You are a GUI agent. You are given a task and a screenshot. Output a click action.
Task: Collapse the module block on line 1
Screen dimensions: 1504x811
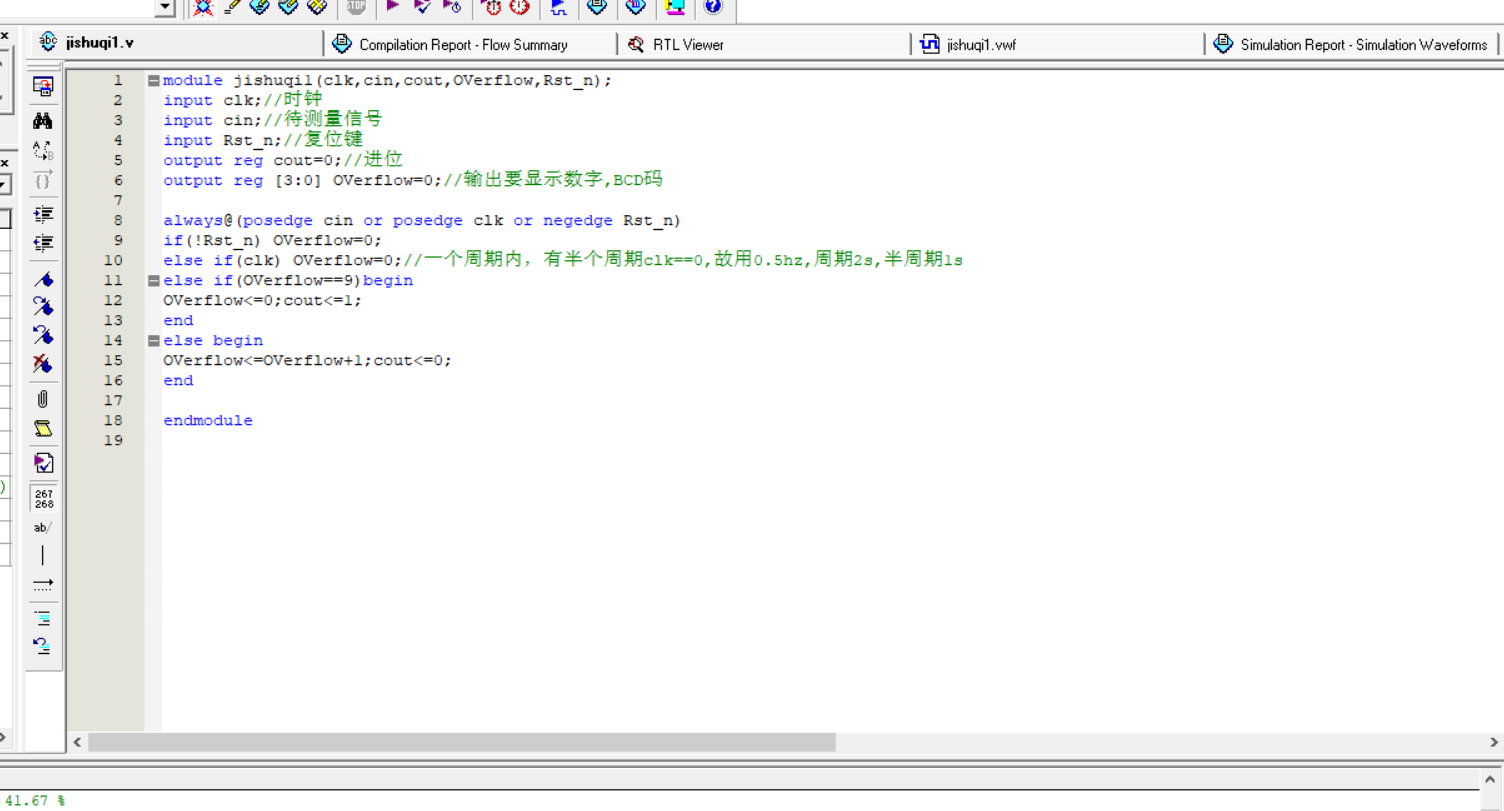coord(153,81)
